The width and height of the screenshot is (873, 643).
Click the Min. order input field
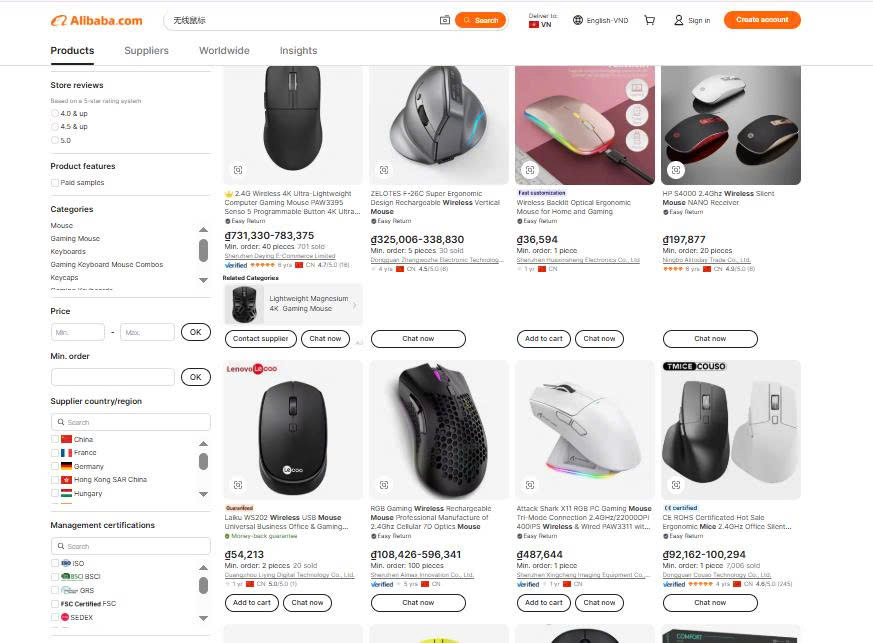pos(112,377)
